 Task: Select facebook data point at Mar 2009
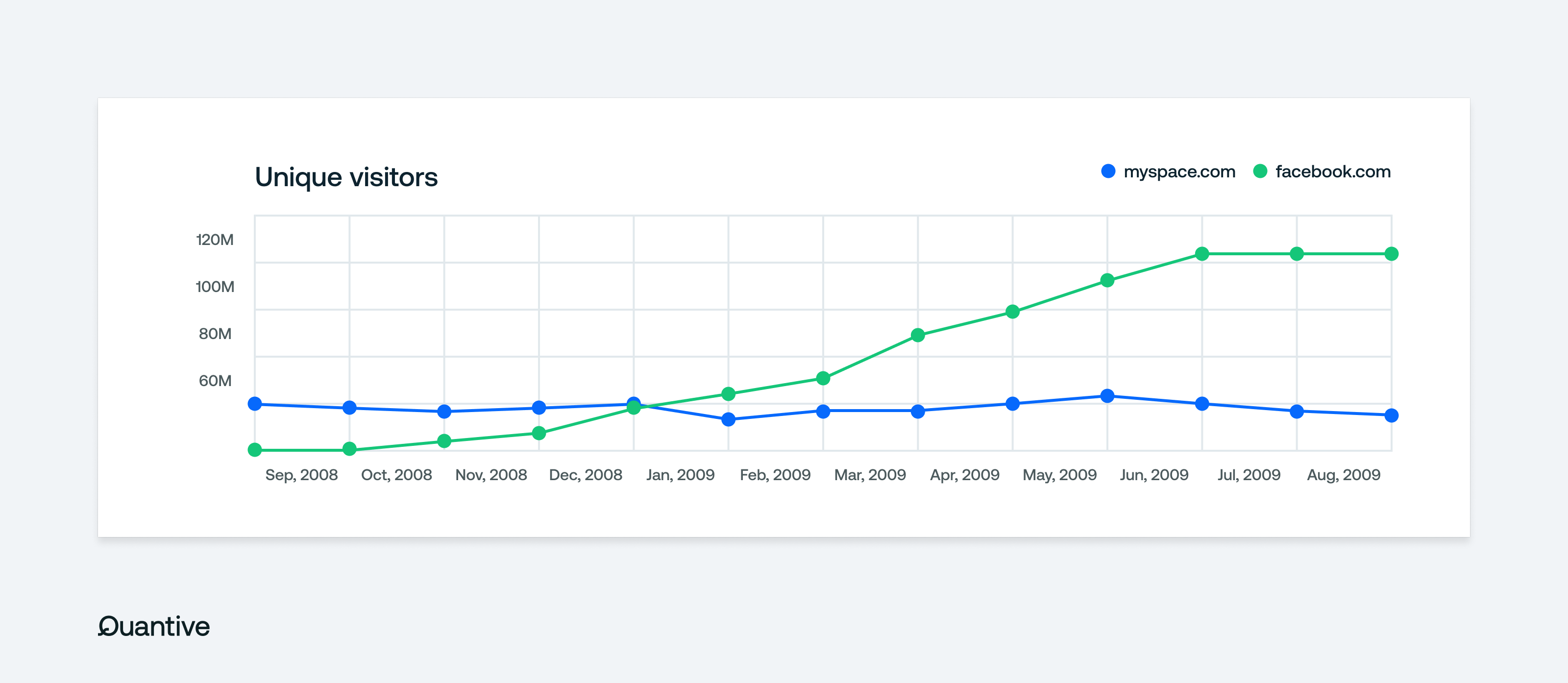pyautogui.click(x=823, y=378)
